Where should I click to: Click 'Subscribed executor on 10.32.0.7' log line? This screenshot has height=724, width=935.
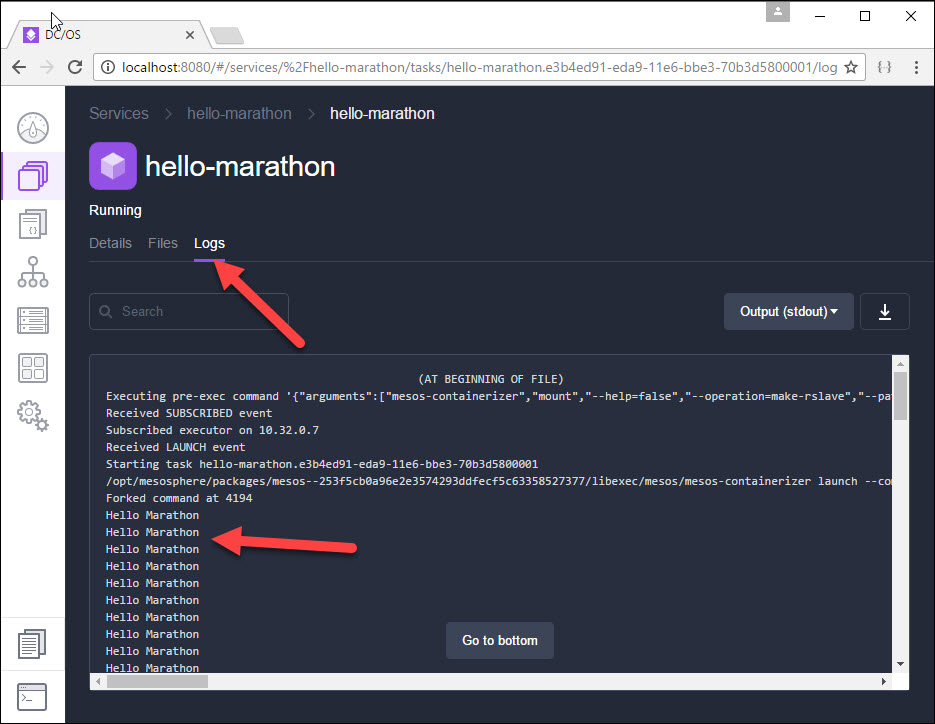point(212,430)
